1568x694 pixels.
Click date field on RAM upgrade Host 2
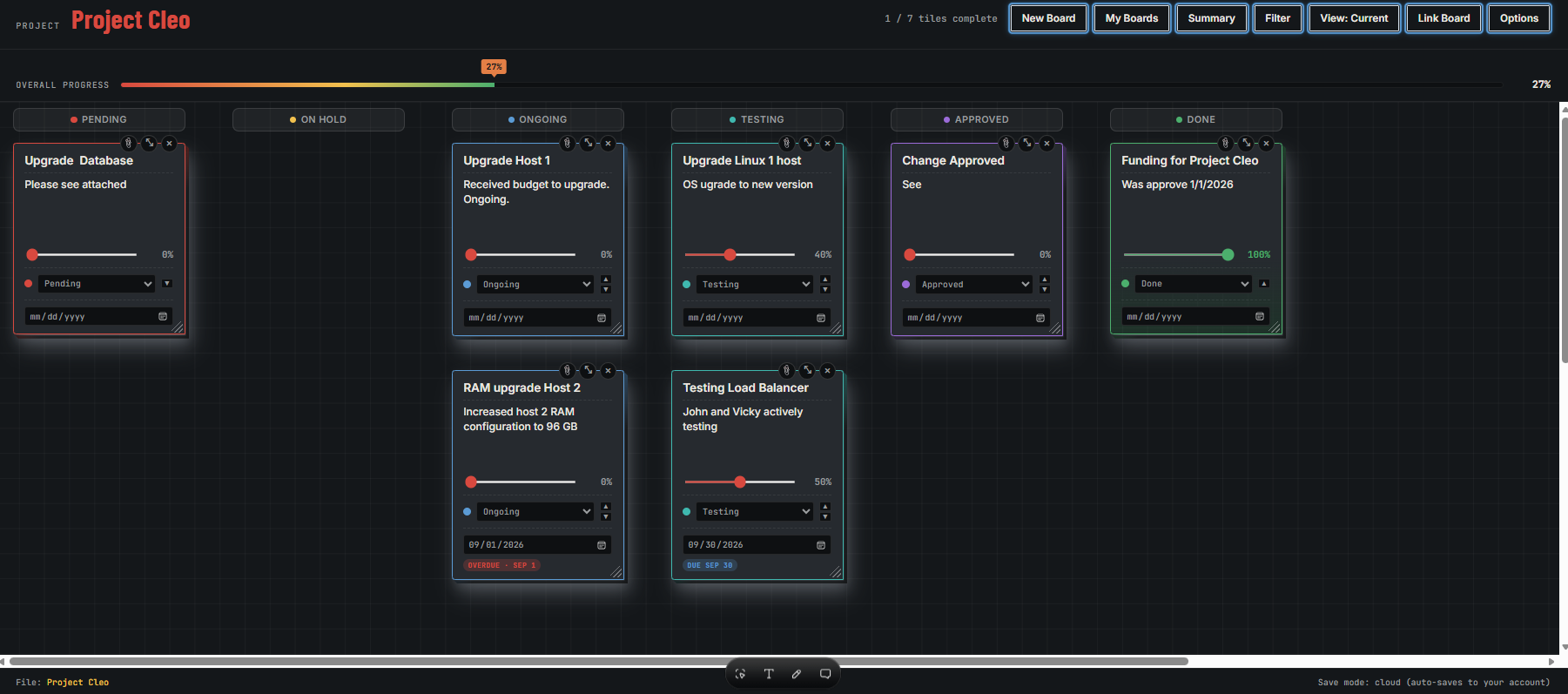[x=537, y=545]
